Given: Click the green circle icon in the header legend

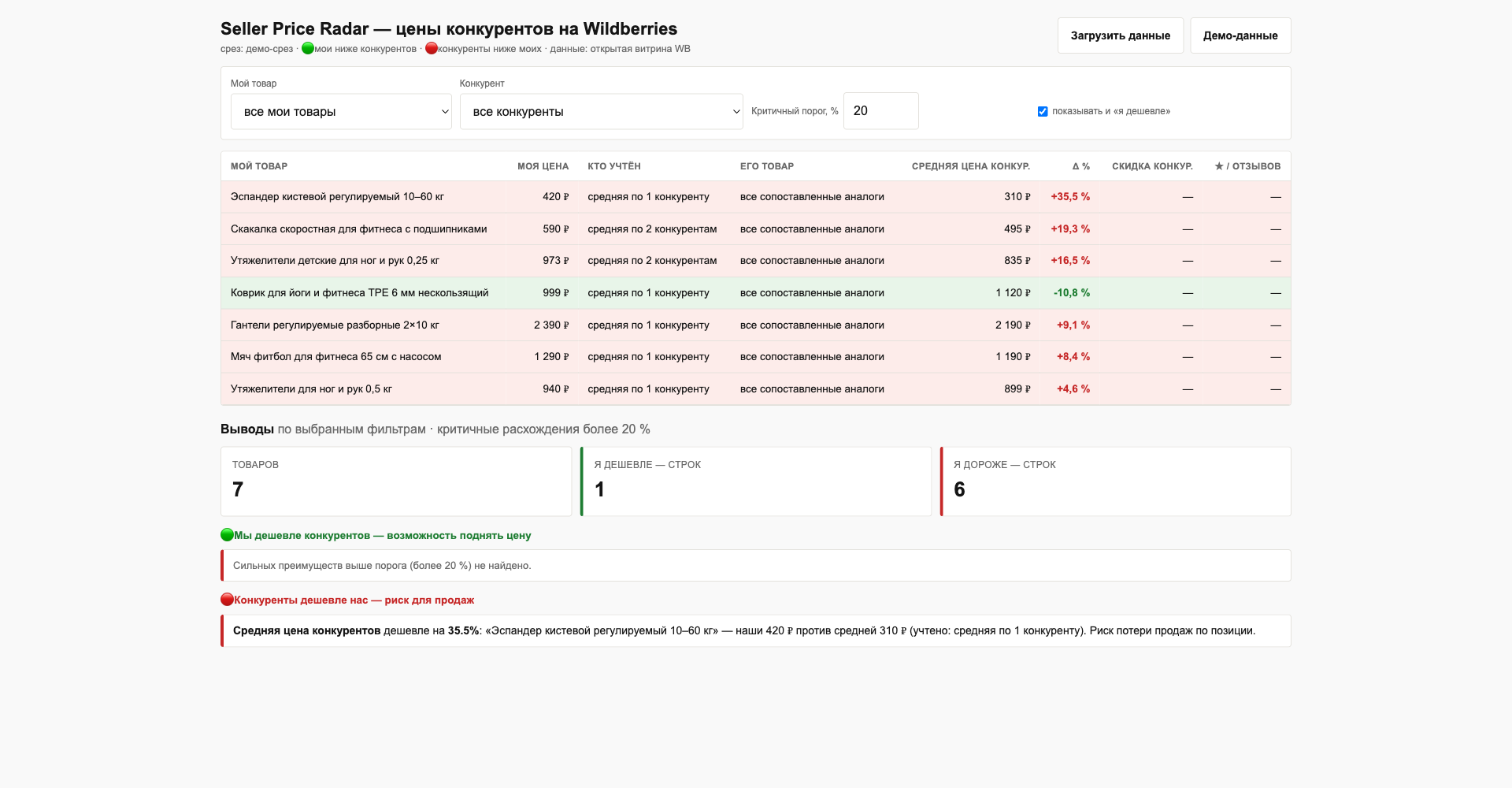Looking at the screenshot, I should click(308, 49).
